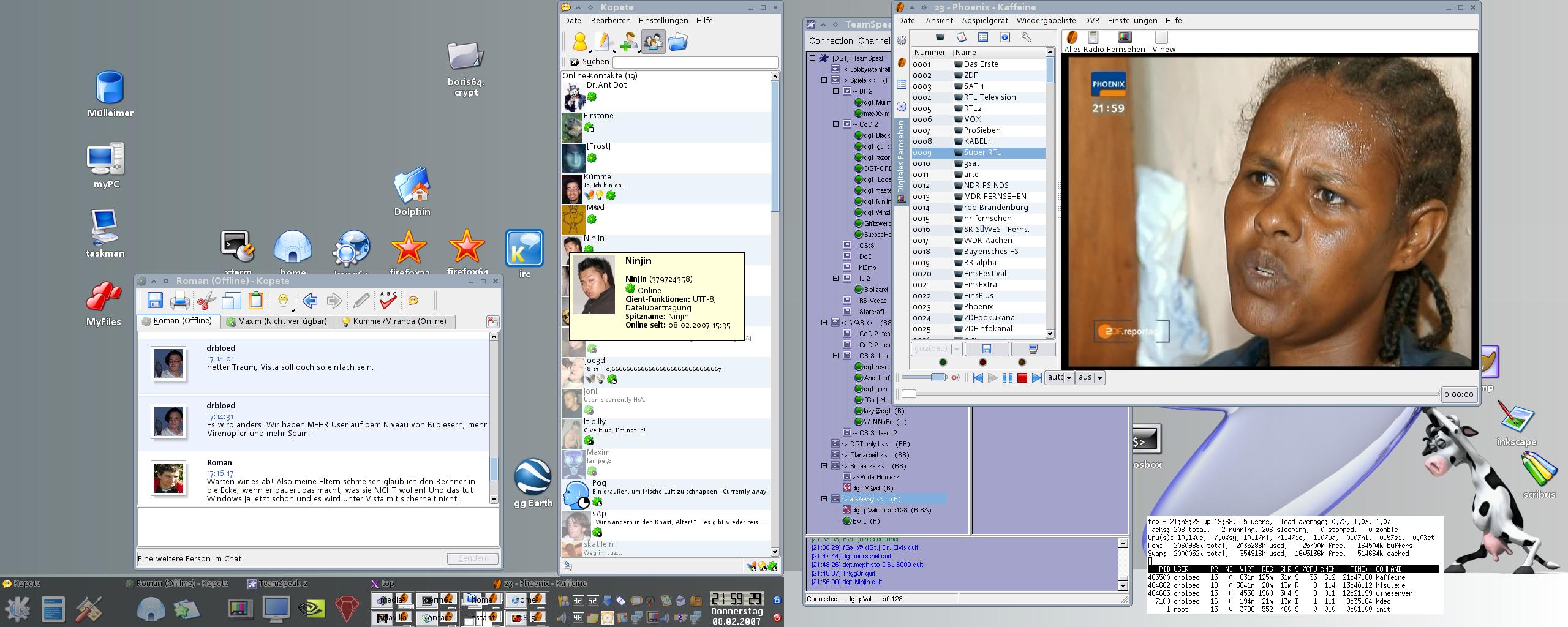Toggle the mute speaker icon in Kaffeine
Image resolution: width=1568 pixels, height=627 pixels.
coord(955,378)
